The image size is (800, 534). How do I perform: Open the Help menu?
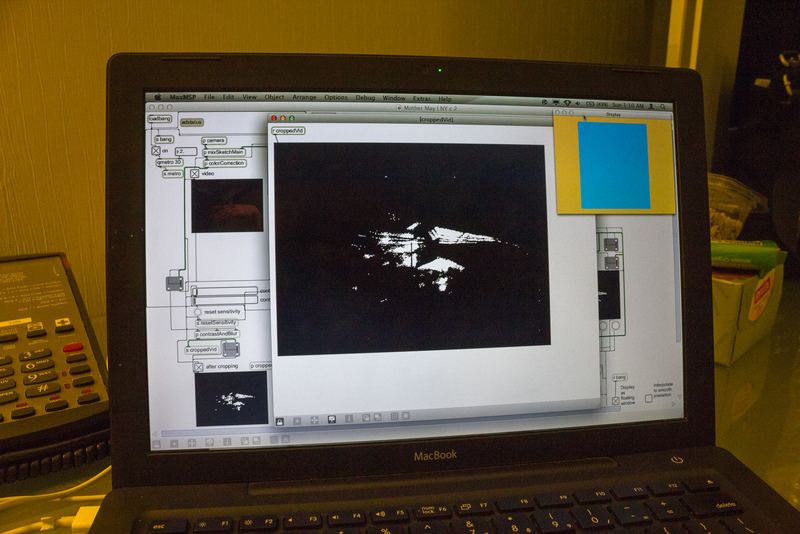[x=445, y=99]
